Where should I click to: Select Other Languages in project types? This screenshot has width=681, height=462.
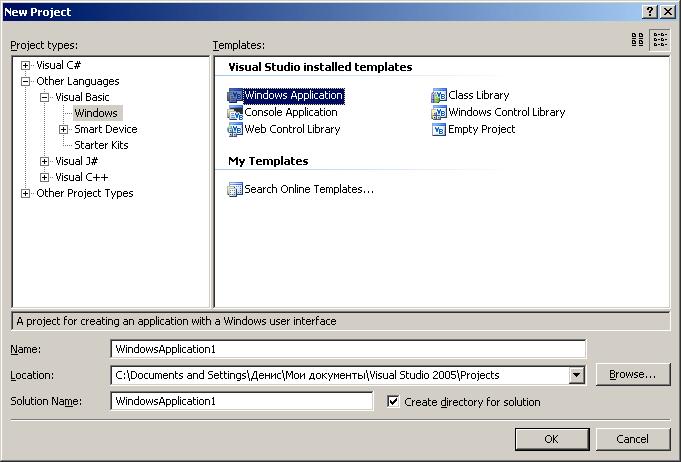tap(78, 81)
